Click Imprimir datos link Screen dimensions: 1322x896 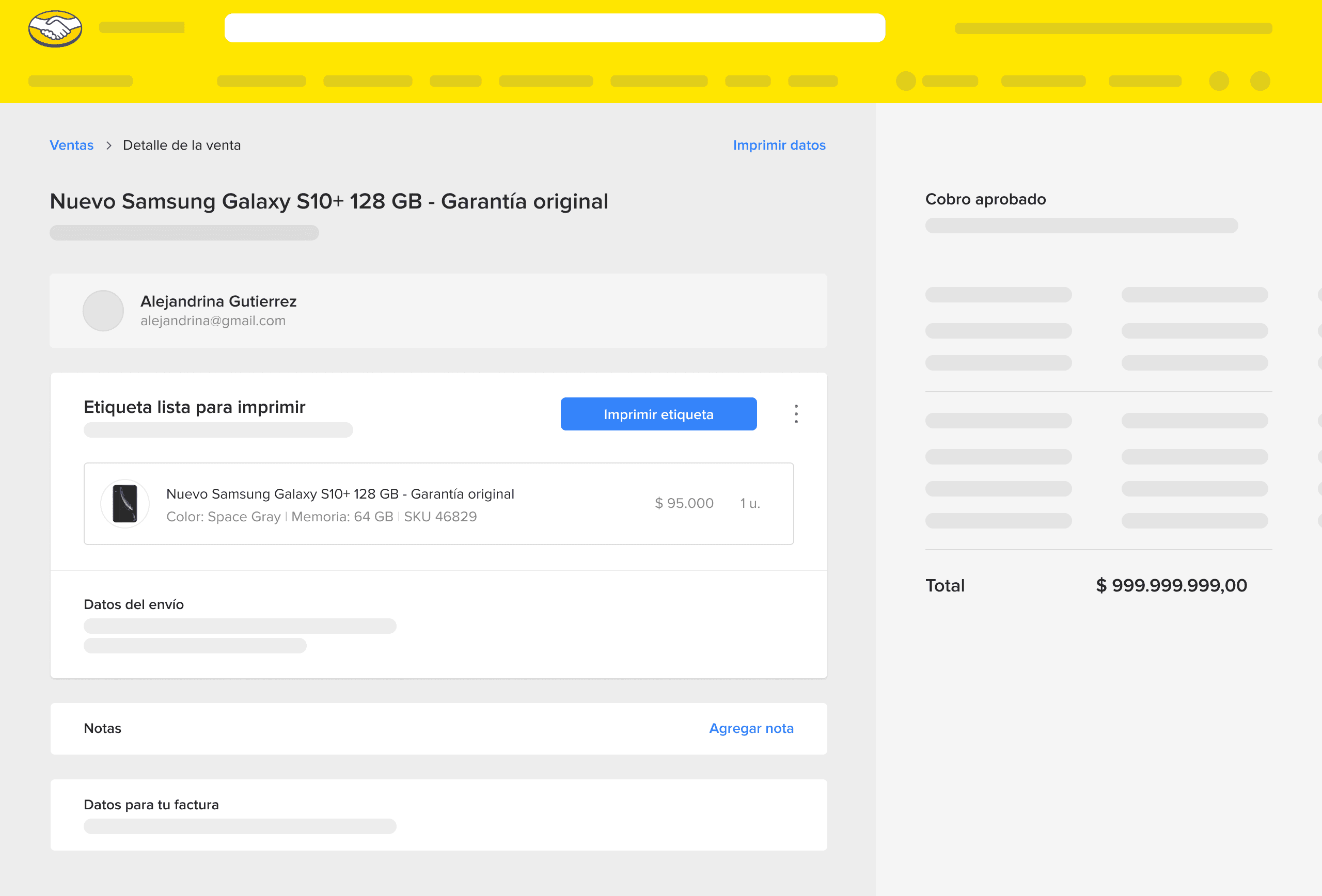779,145
